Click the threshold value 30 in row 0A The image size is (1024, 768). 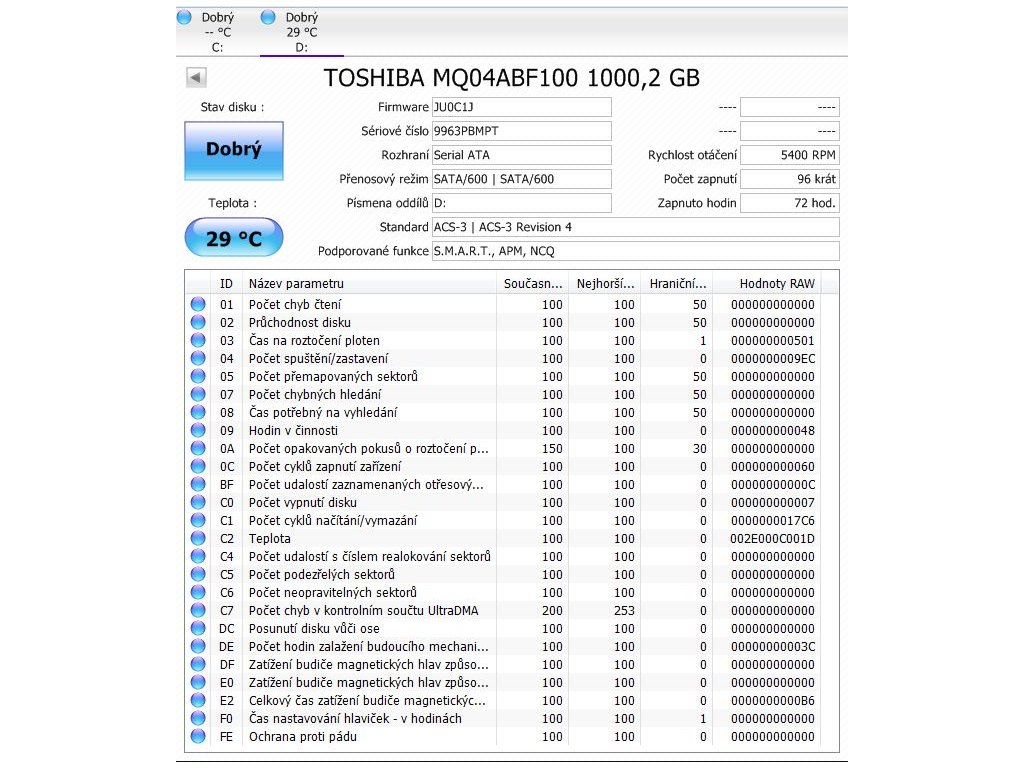pyautogui.click(x=699, y=449)
